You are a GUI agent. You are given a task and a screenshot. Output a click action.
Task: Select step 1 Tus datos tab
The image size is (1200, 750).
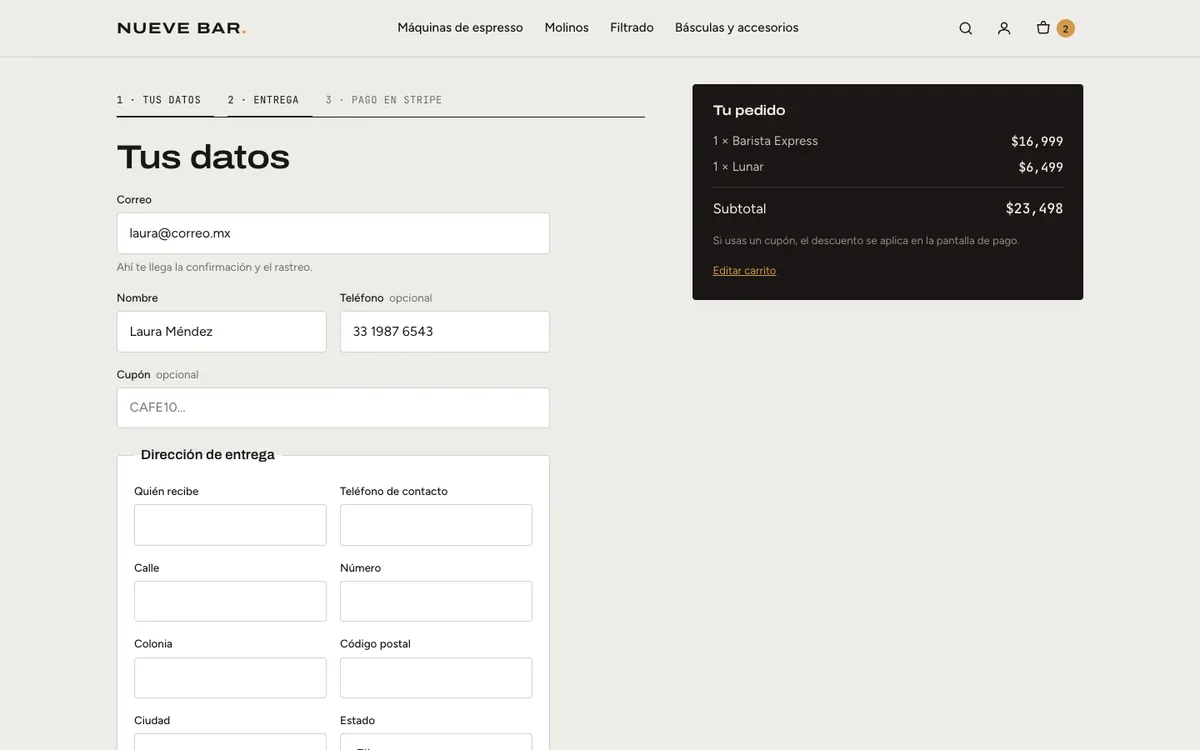tap(159, 100)
